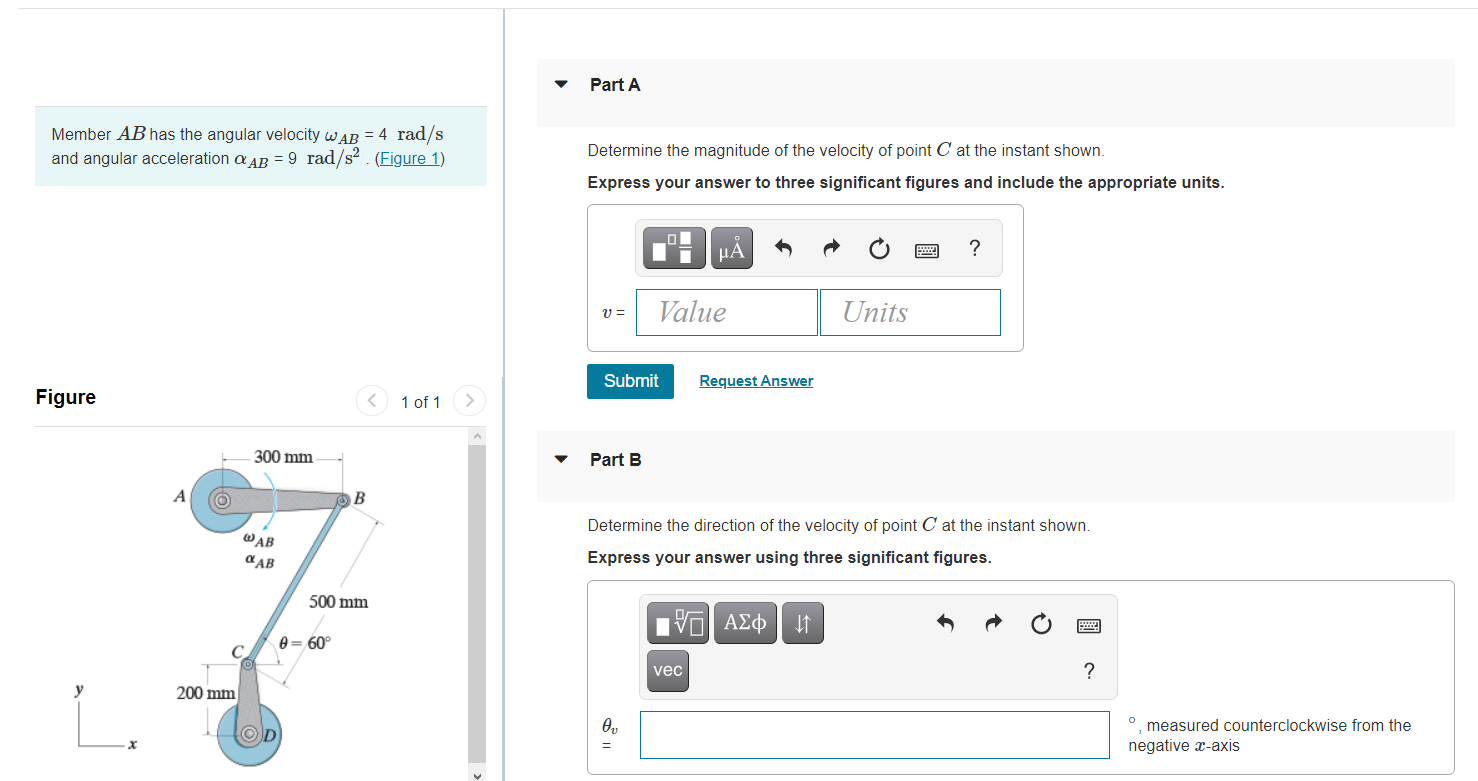Click the up-down arrows icon in Part B

coord(802,624)
